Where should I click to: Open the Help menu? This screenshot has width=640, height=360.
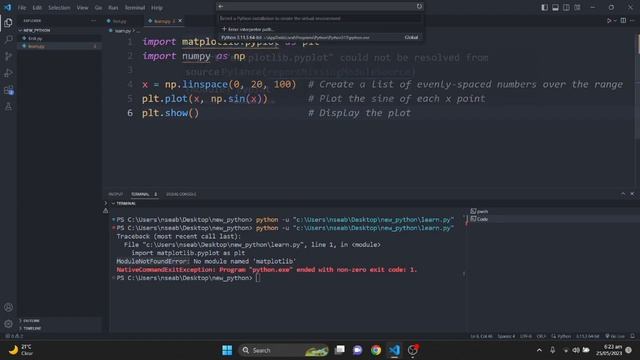[x=157, y=7]
